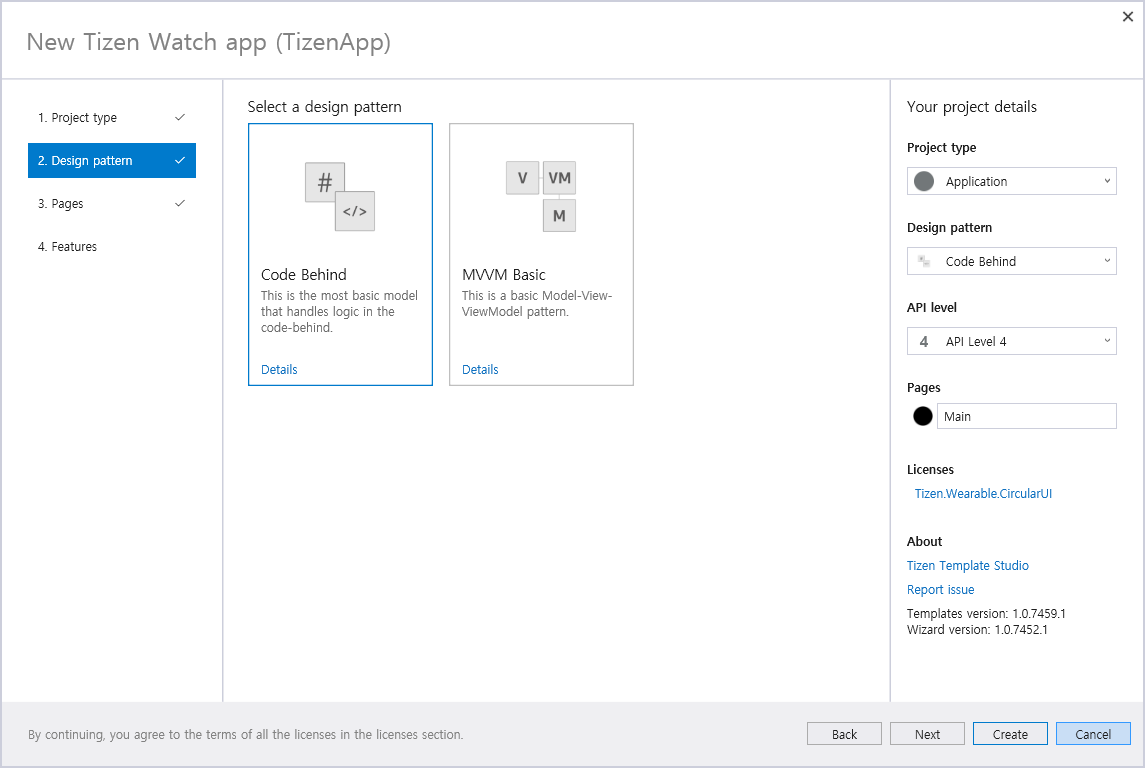Select the MVVM Basic pattern icon
The width and height of the screenshot is (1145, 768).
click(541, 196)
